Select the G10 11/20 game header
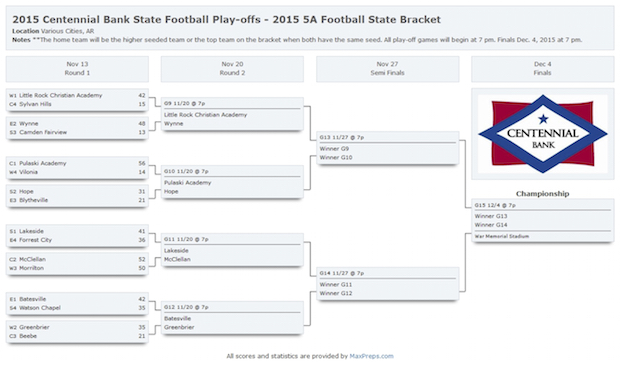This screenshot has width=620, height=366. 186,171
